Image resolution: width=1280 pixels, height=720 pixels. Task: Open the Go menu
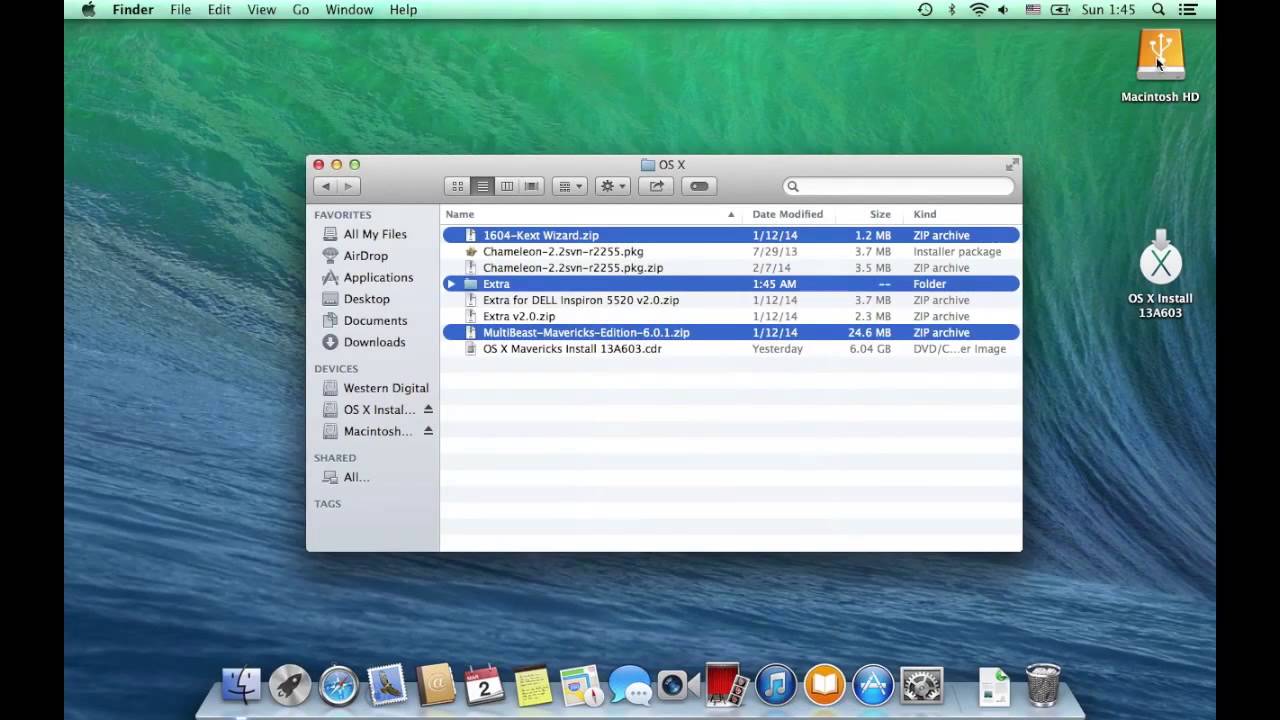pos(301,10)
